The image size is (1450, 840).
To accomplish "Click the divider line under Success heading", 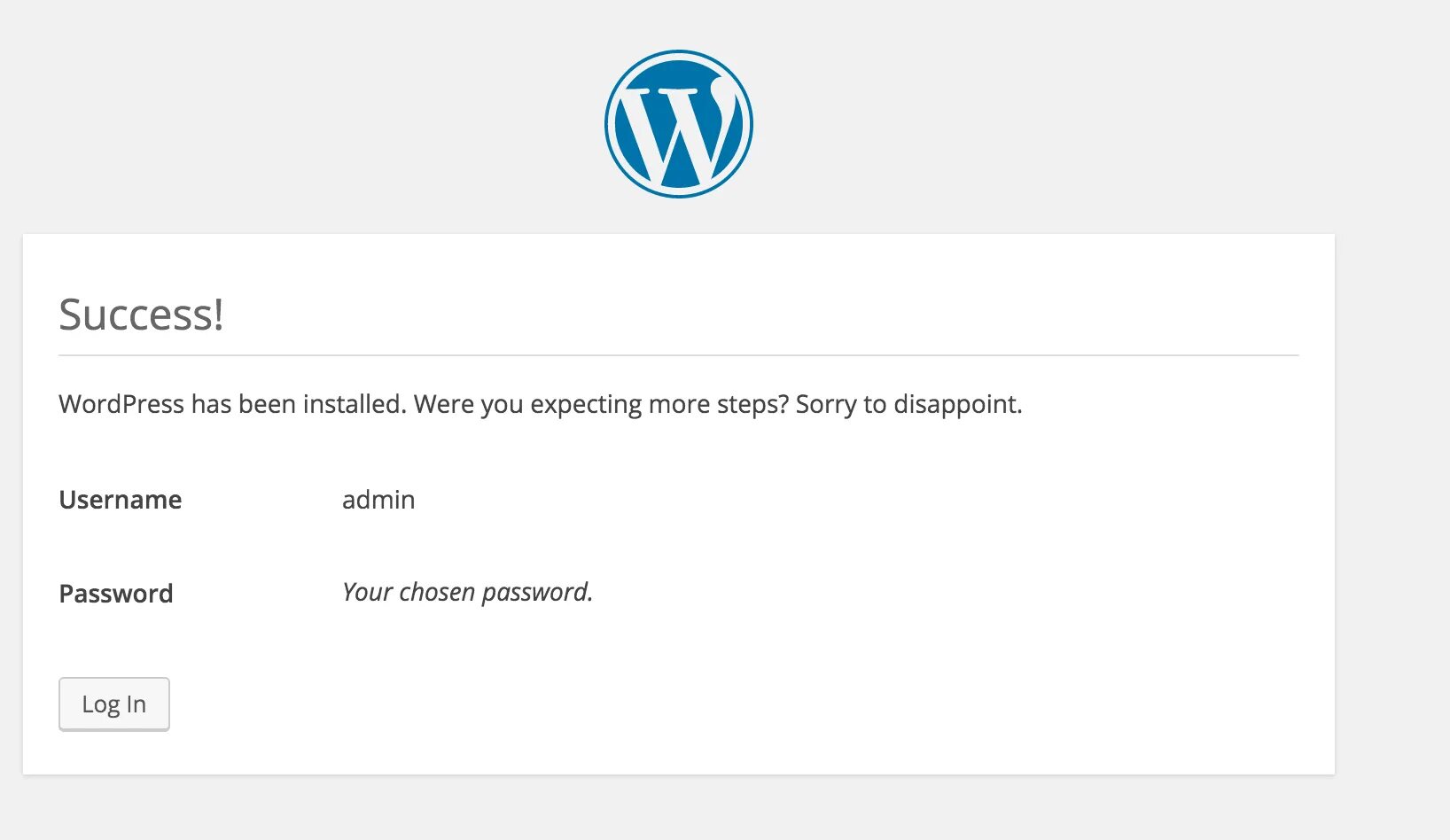I will pyautogui.click(x=679, y=355).
